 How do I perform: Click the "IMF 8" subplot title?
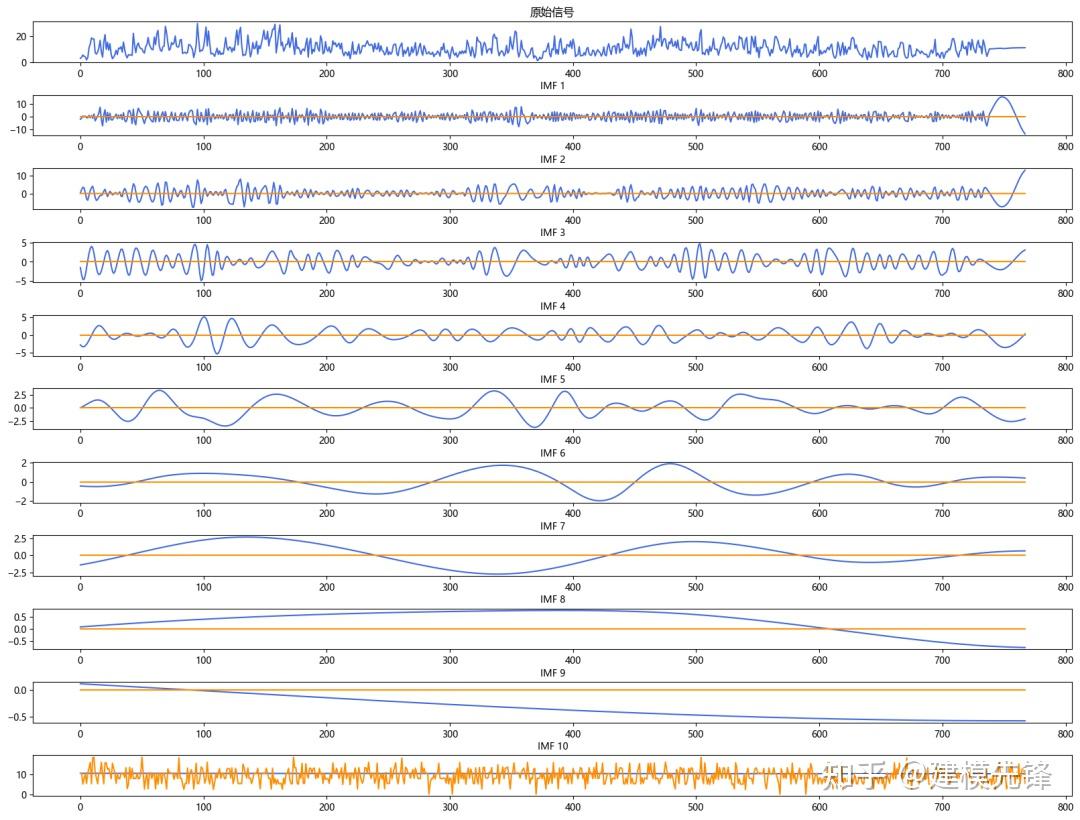(552, 599)
